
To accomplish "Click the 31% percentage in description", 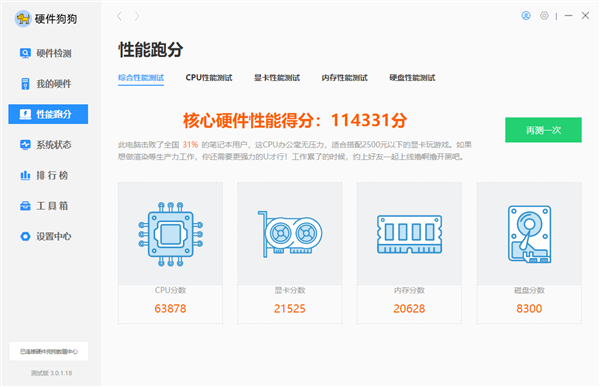I will click(x=190, y=145).
